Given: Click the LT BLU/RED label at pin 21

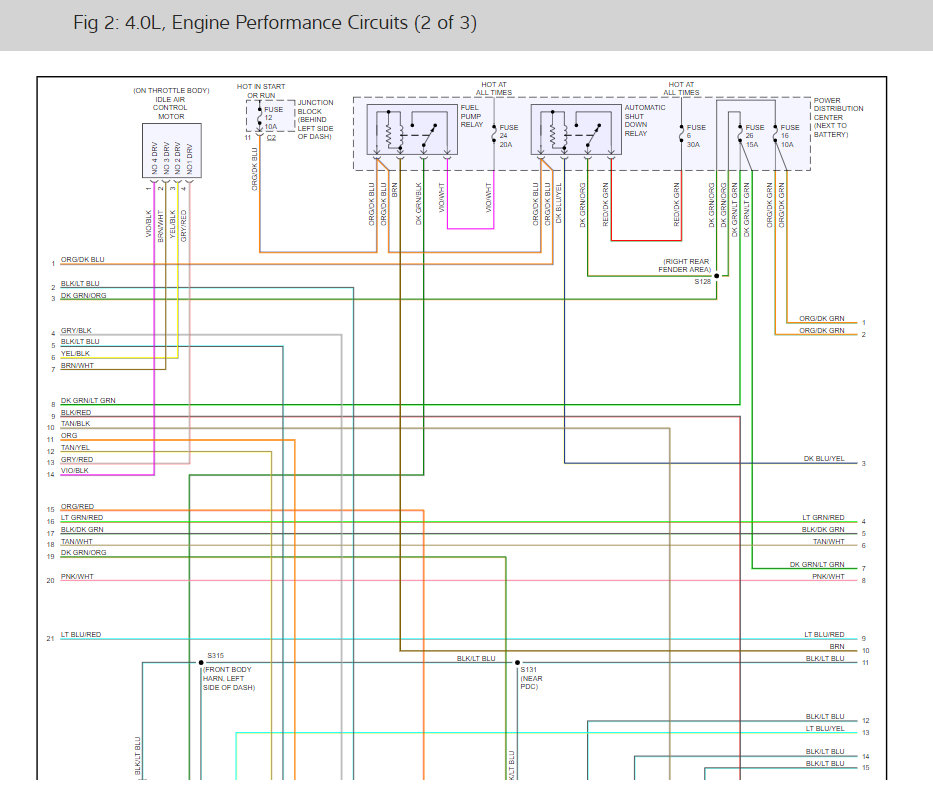Looking at the screenshot, I should click(81, 635).
